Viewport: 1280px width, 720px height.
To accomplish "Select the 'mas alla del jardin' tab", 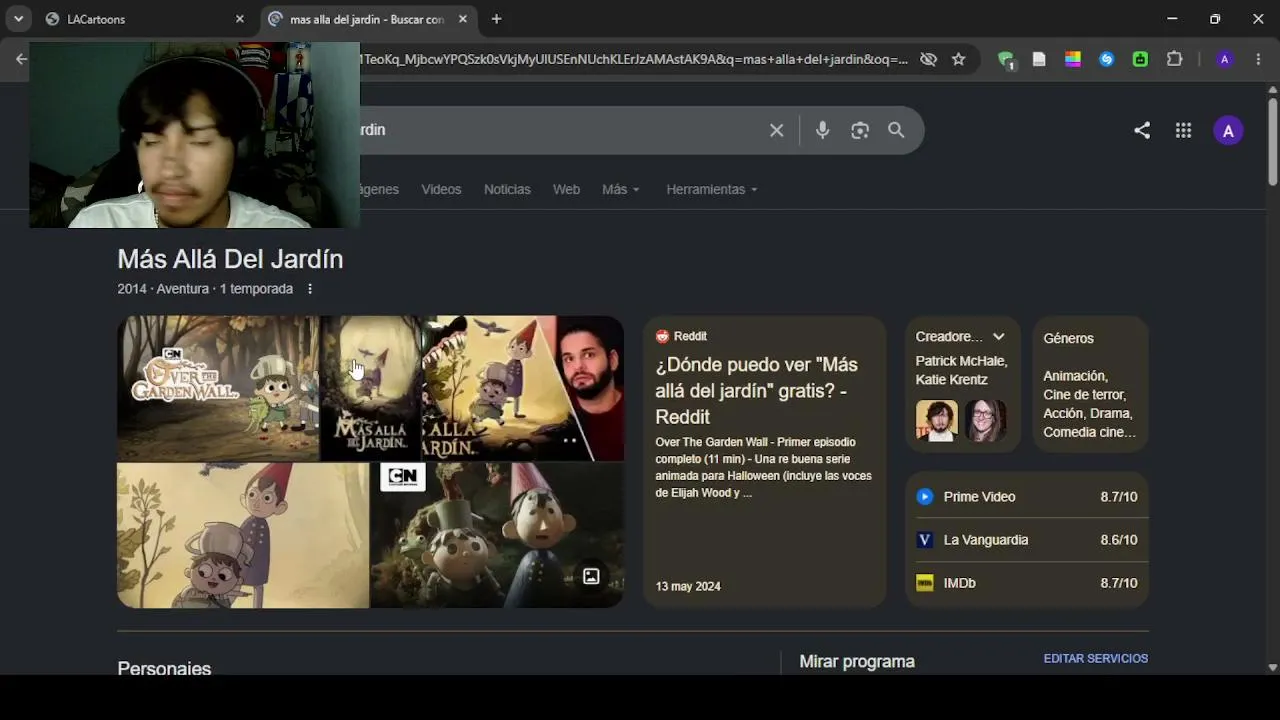I will (x=368, y=19).
